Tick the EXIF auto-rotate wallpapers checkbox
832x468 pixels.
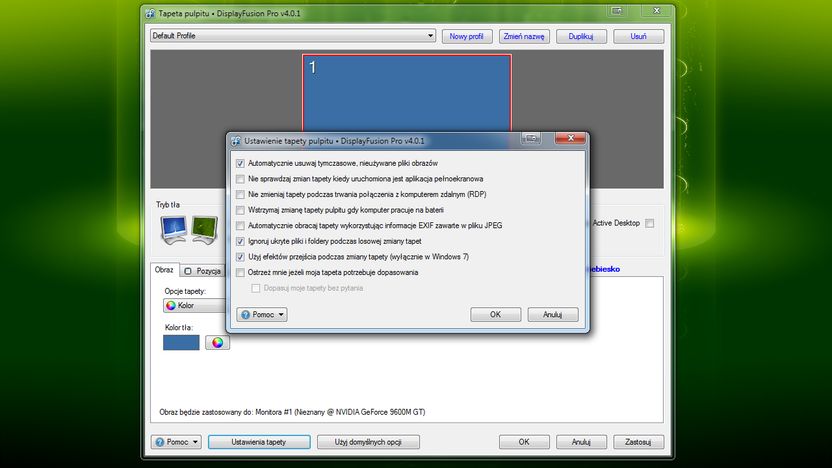[240, 226]
